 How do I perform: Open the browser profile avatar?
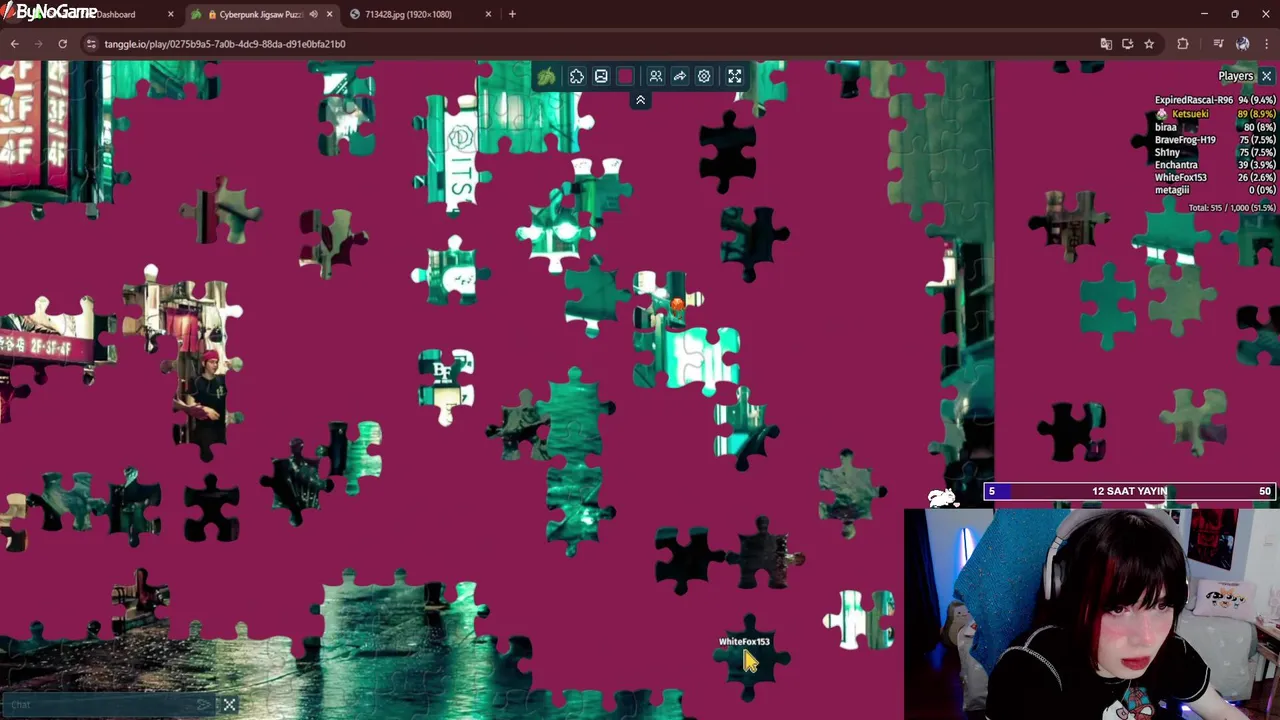click(1242, 44)
